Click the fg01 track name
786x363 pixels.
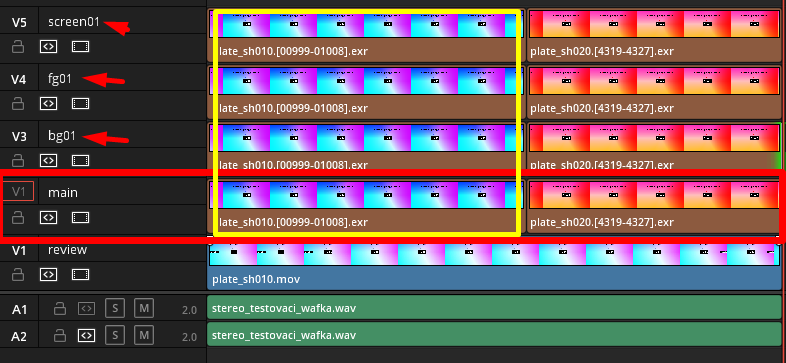point(60,79)
